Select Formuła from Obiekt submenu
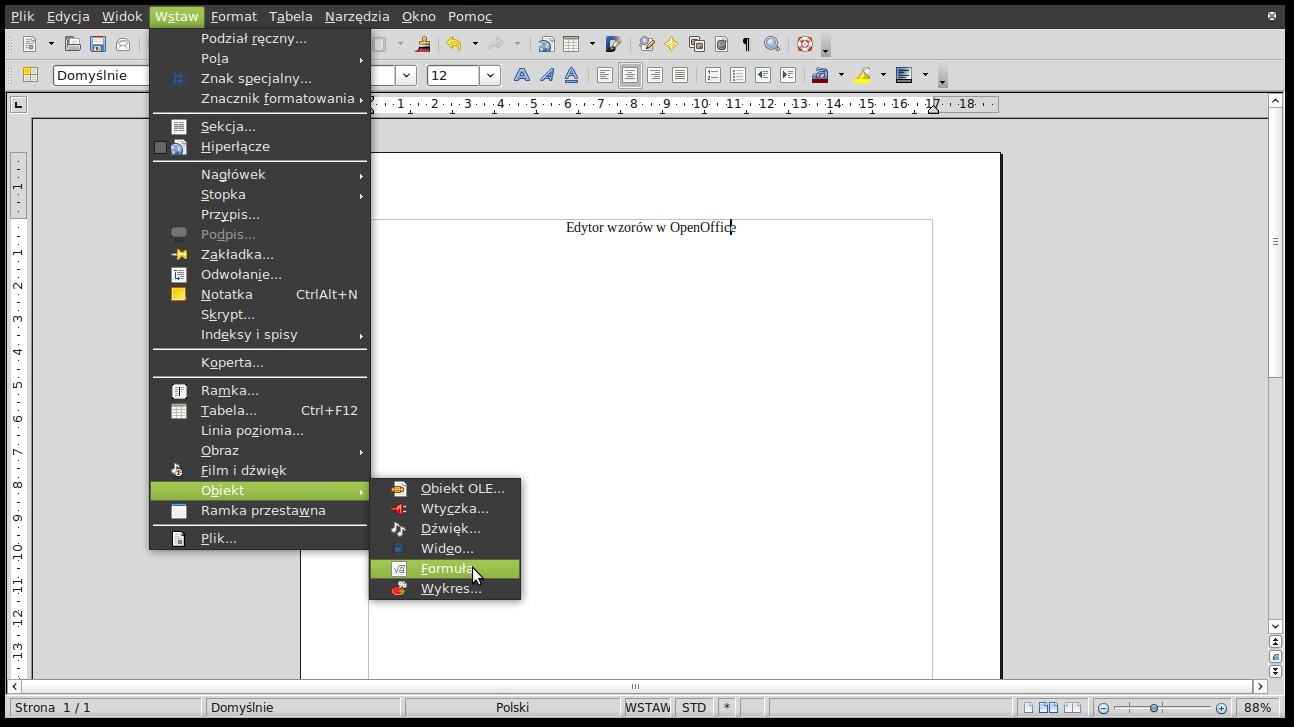Screen dimensions: 1294x727 tap(445, 569)
